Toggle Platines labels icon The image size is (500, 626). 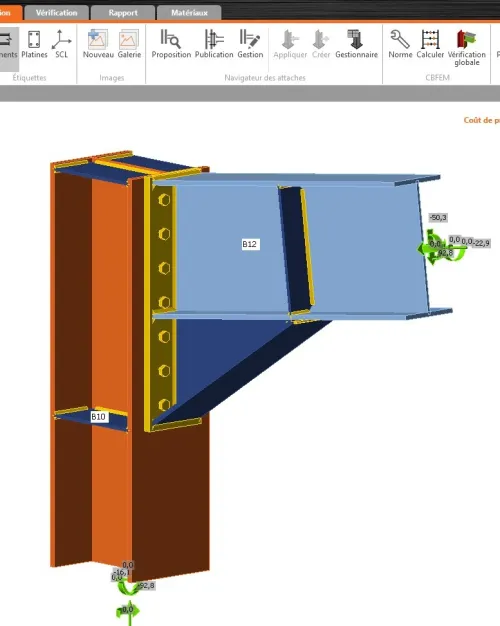pyautogui.click(x=34, y=45)
